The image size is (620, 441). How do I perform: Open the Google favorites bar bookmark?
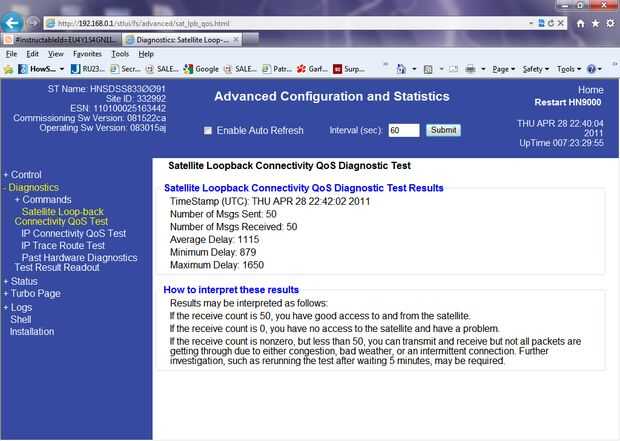tap(201, 69)
